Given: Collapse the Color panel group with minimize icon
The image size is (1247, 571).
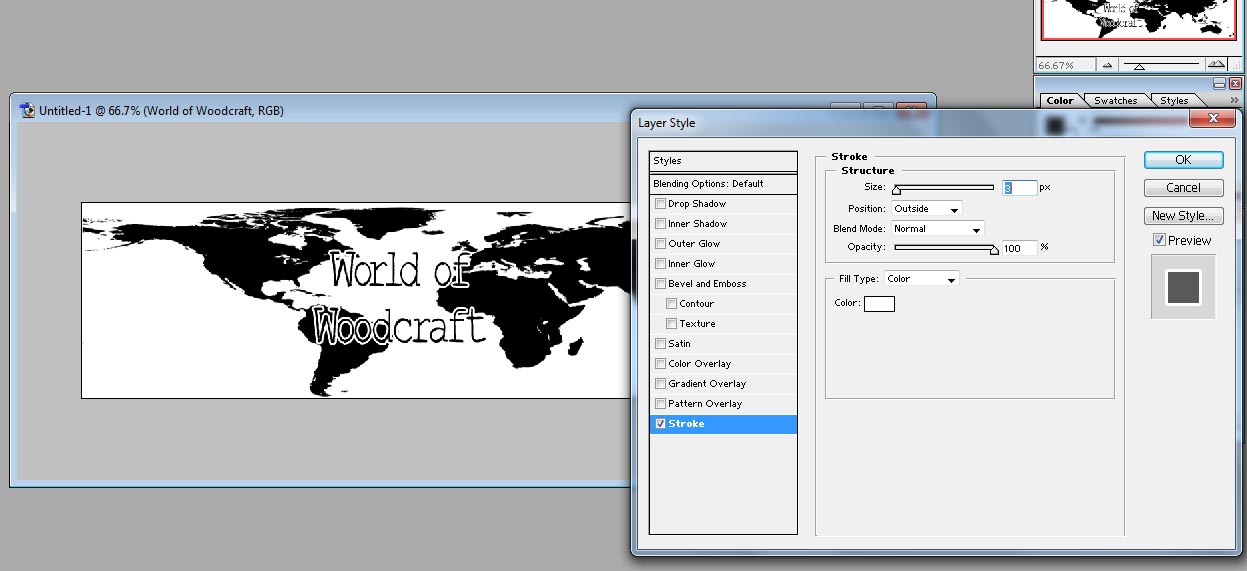Looking at the screenshot, I should 1219,84.
